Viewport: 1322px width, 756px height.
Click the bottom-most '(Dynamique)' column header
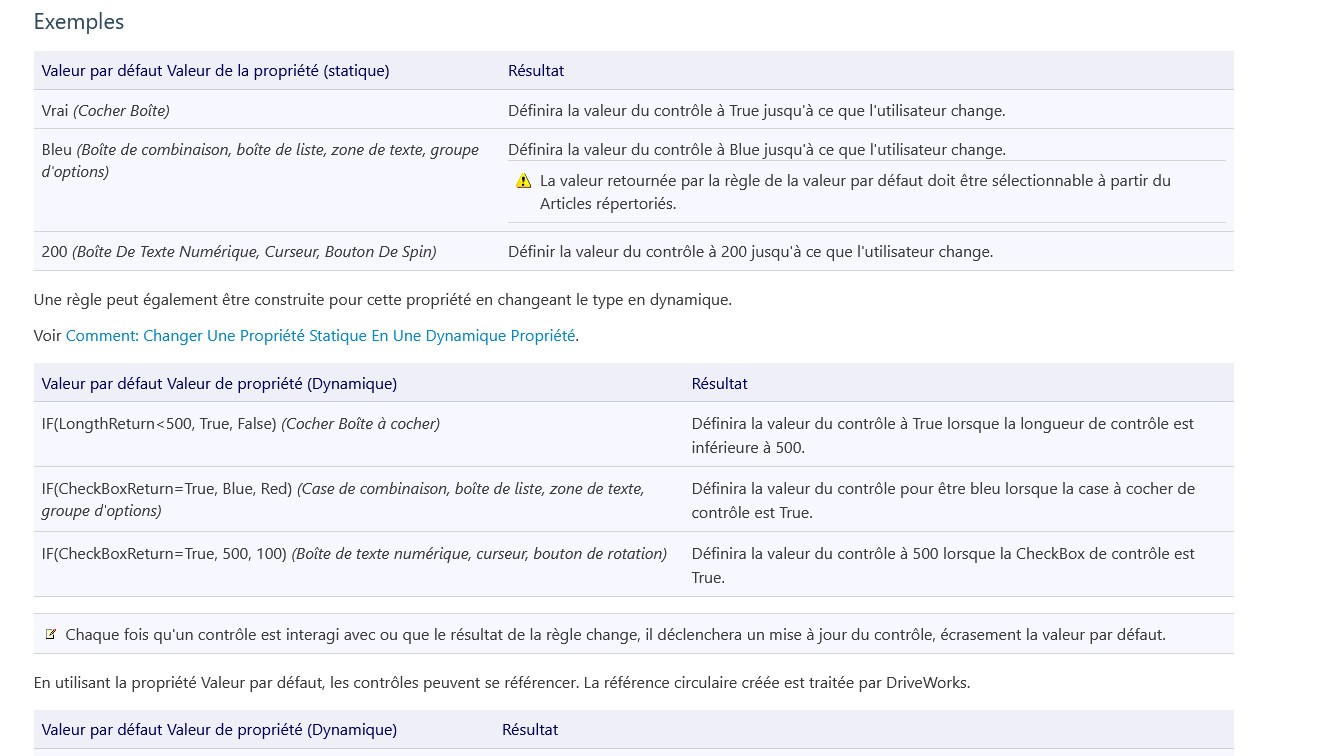coord(219,730)
